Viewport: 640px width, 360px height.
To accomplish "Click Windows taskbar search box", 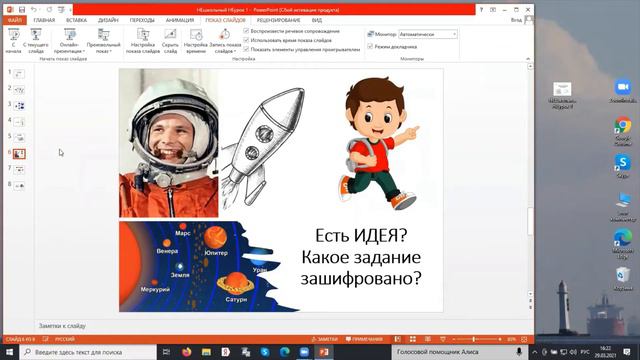I will coord(88,352).
